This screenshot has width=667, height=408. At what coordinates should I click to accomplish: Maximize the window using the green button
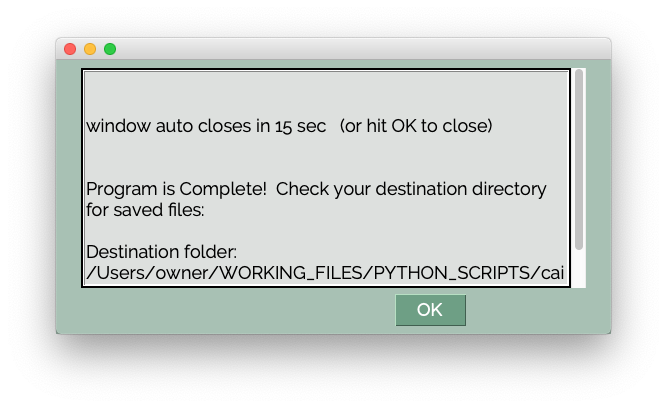110,49
